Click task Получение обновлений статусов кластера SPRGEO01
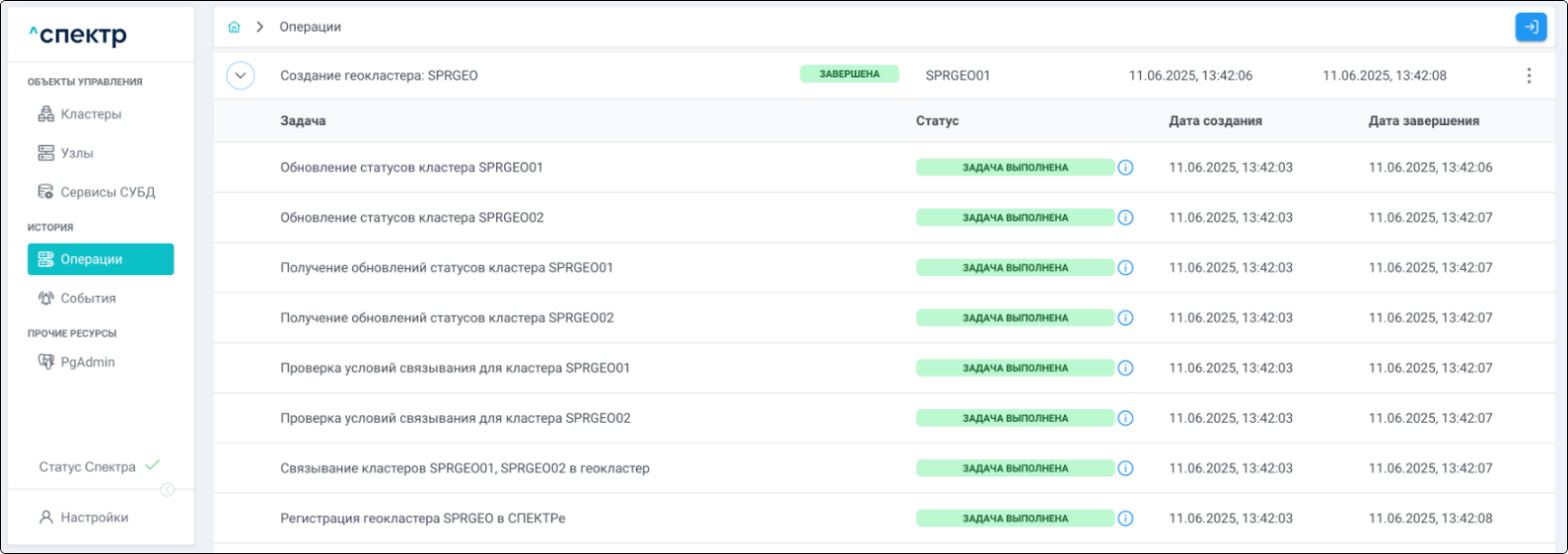The image size is (1568, 554). point(447,268)
